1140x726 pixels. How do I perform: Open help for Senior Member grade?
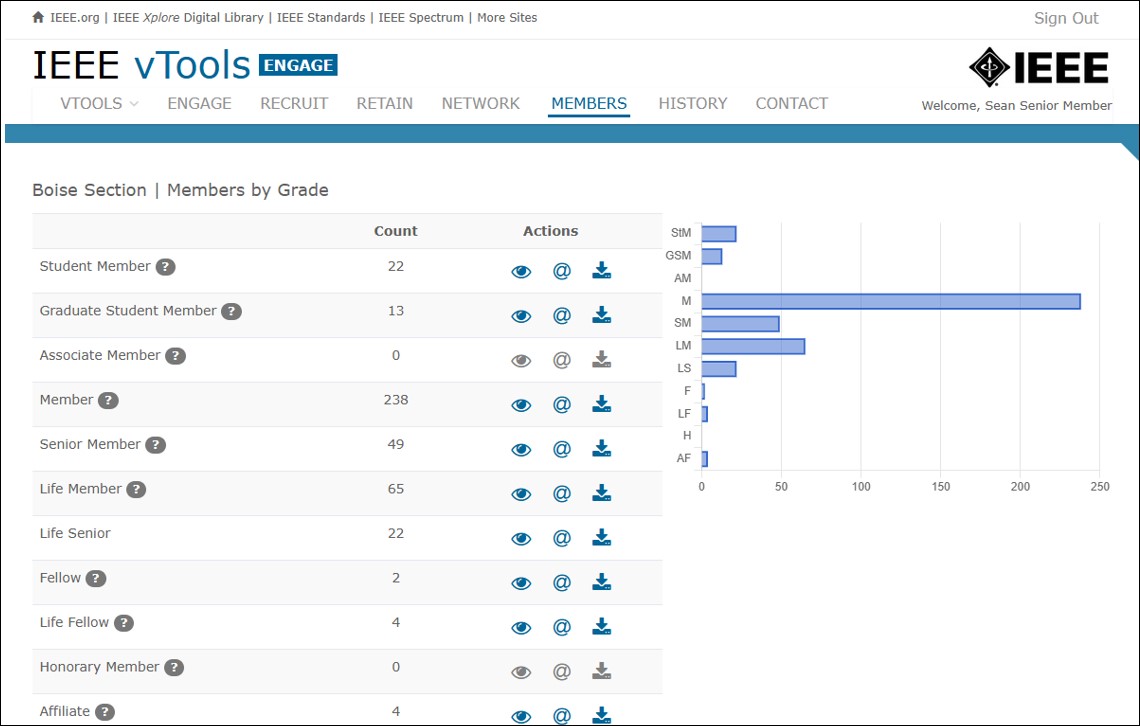(x=156, y=445)
